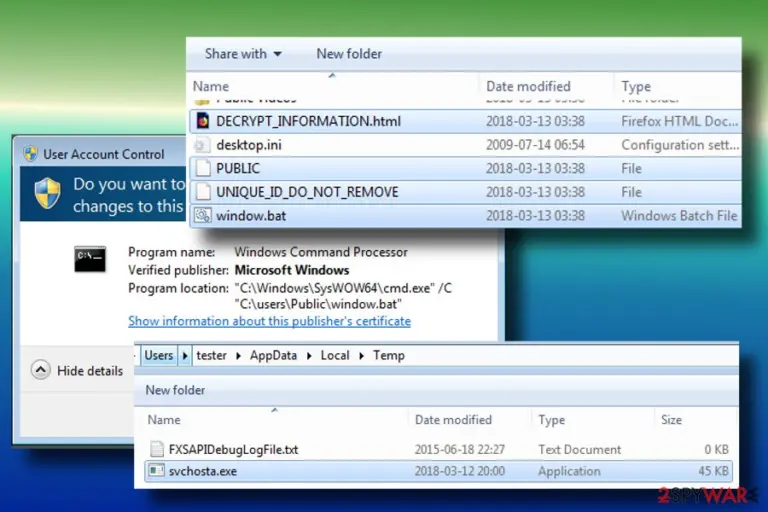
Task: Click the desktop.ini gear icon
Action: pos(200,145)
